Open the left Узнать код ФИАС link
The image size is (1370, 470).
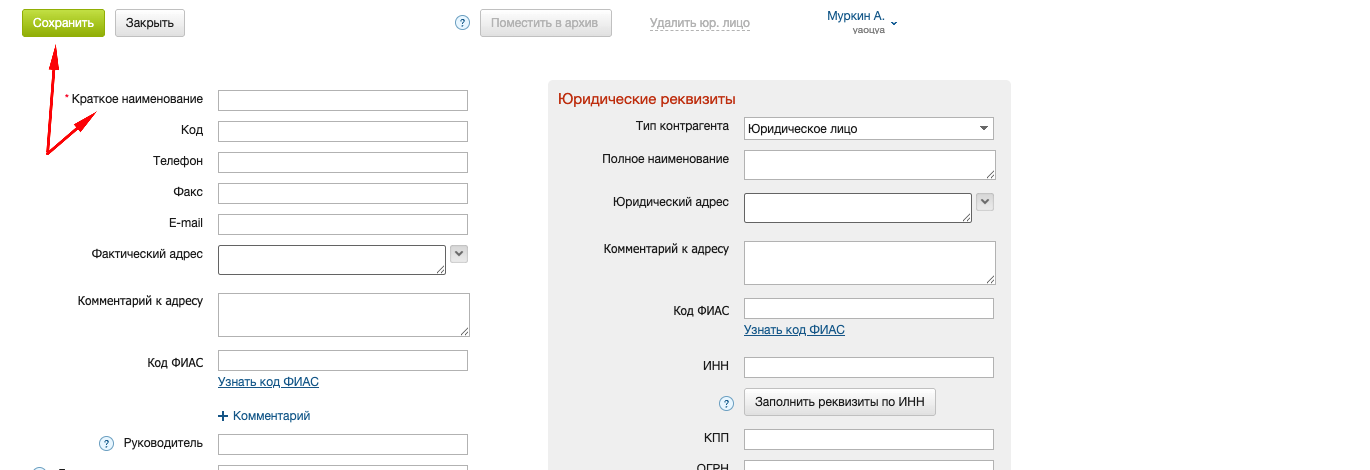coord(268,382)
